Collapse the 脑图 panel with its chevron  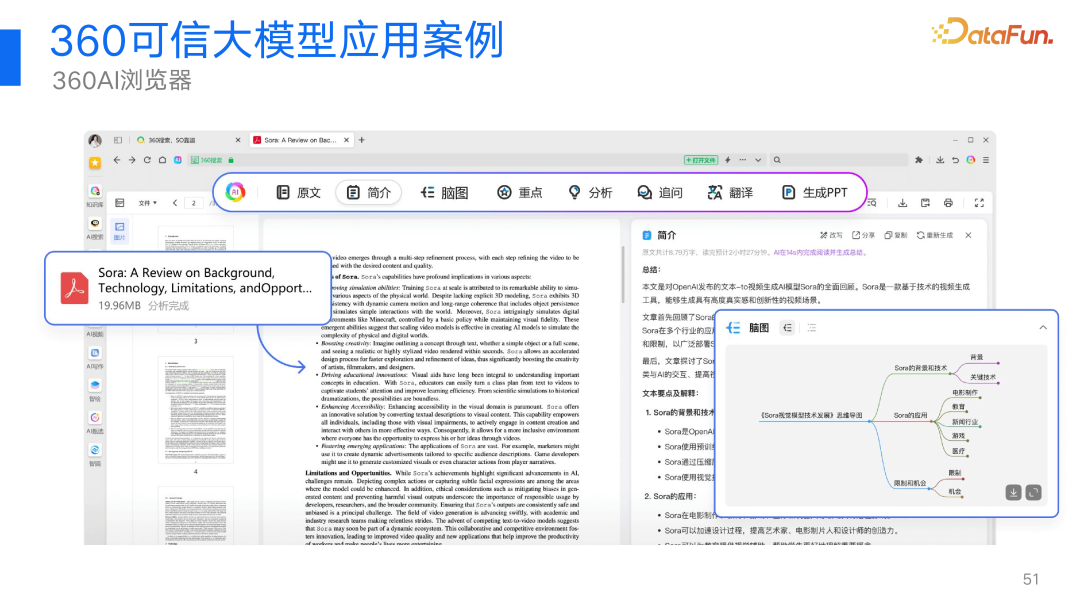(1041, 328)
